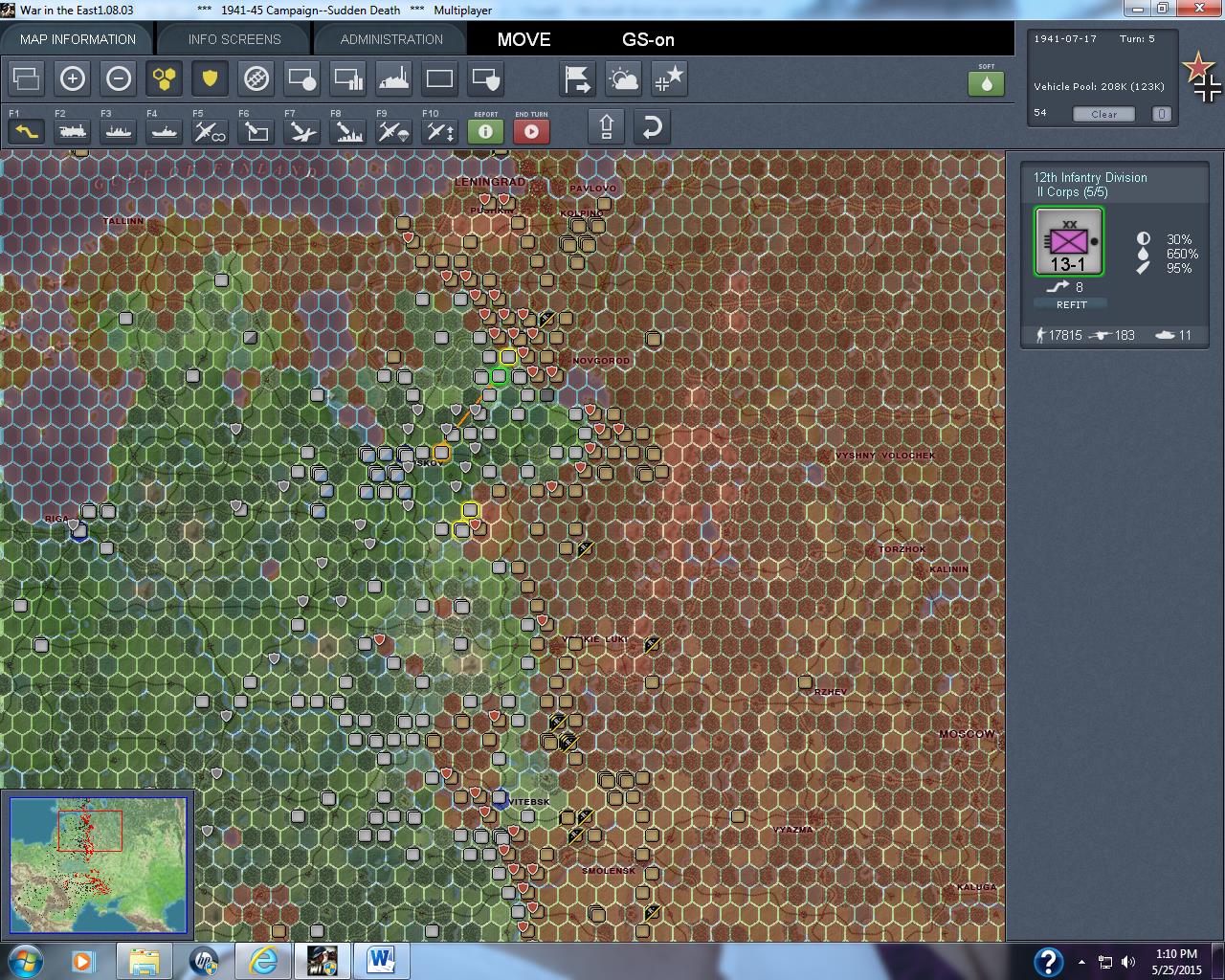This screenshot has height=980, width=1225.
Task: Open Microsoft Word from taskbar
Action: [382, 960]
